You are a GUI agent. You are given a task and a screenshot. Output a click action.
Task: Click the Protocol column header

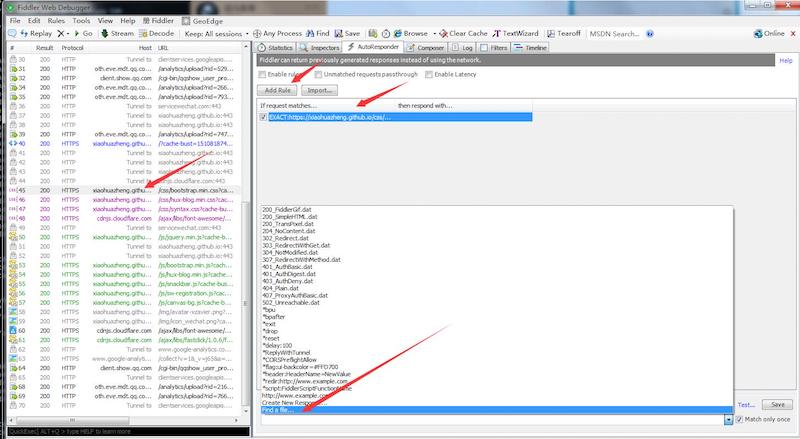point(72,47)
